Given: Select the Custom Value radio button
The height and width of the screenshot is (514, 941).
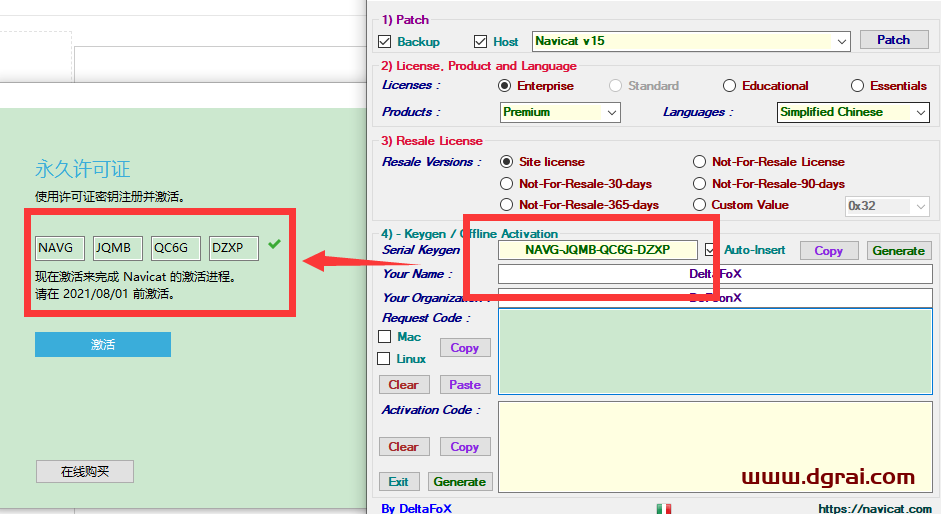Looking at the screenshot, I should point(699,205).
